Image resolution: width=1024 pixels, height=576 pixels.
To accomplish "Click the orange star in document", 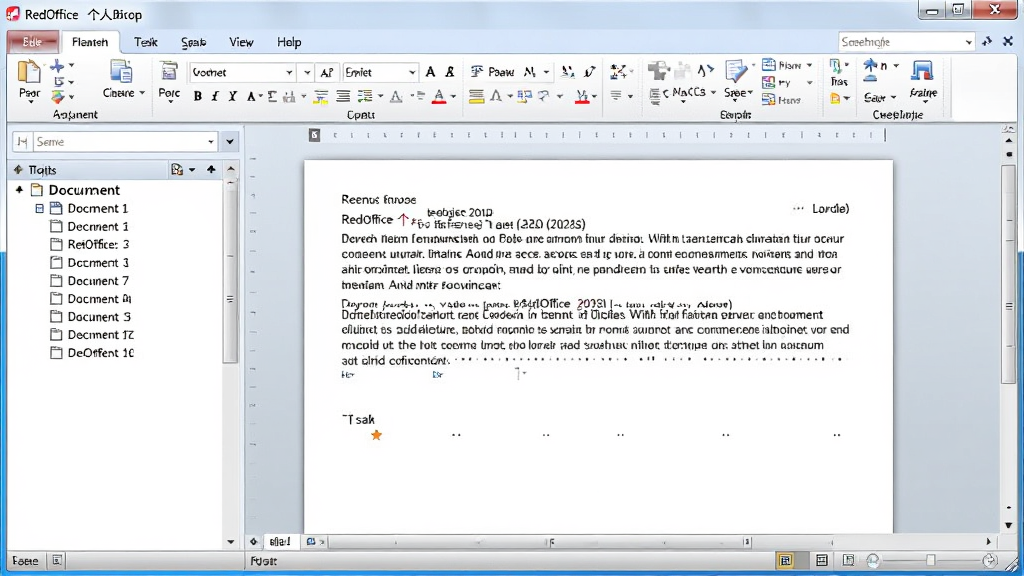I will coord(376,435).
